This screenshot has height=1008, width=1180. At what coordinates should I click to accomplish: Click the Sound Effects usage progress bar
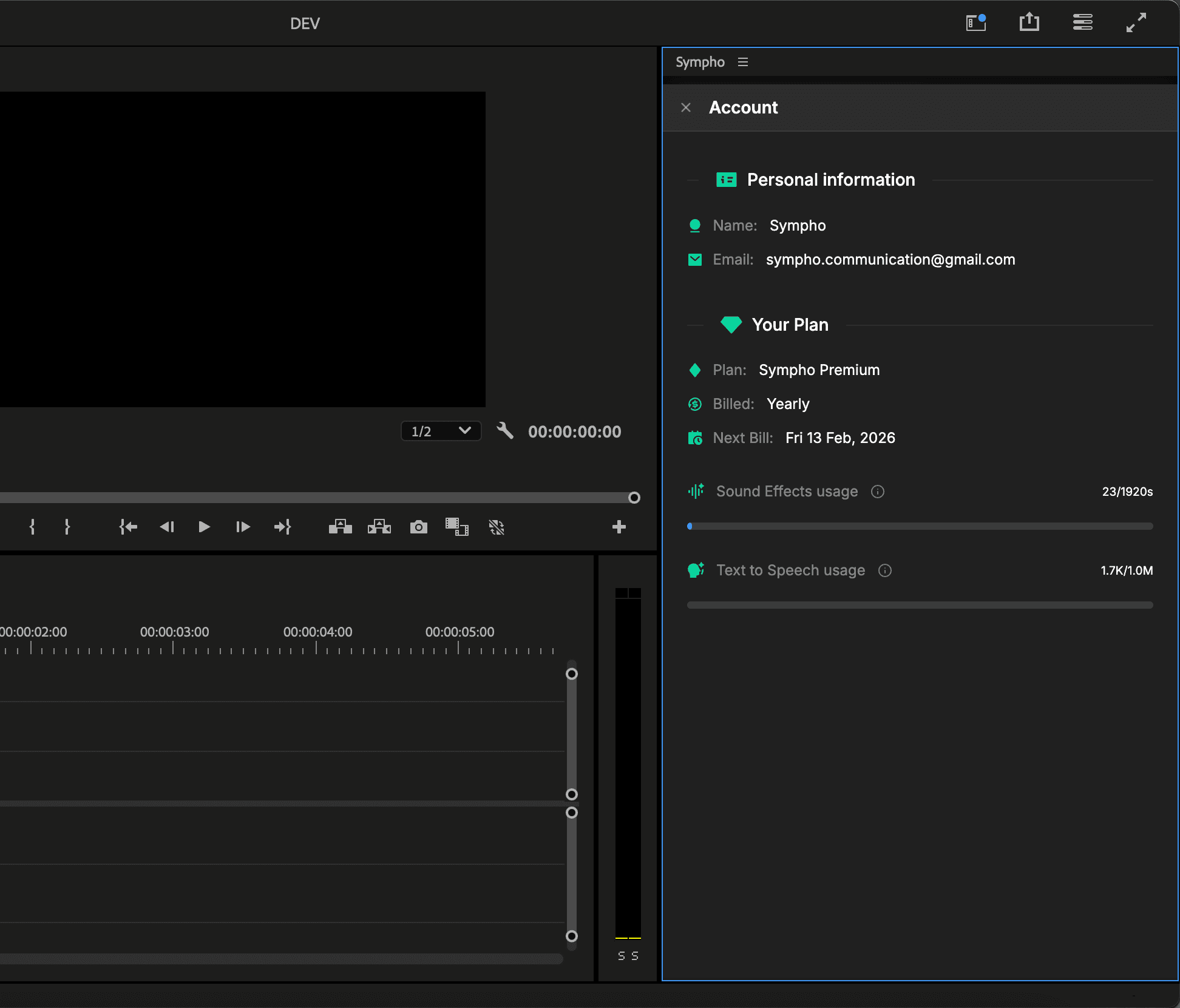coord(920,526)
